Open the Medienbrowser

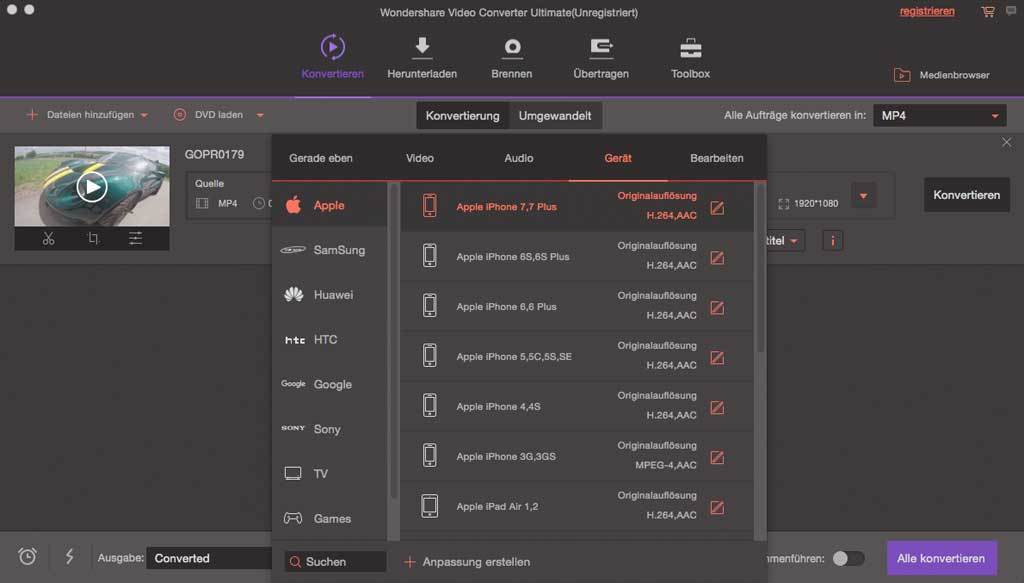[x=941, y=75]
